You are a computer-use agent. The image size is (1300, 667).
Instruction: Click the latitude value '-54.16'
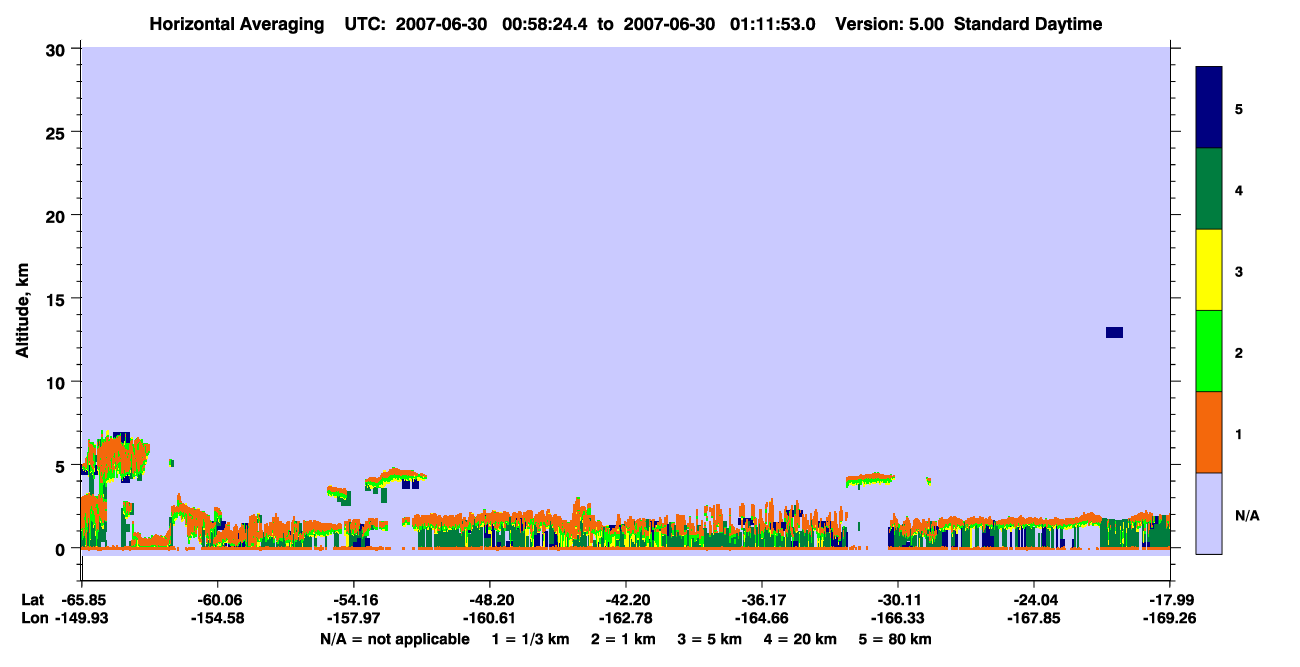point(353,600)
